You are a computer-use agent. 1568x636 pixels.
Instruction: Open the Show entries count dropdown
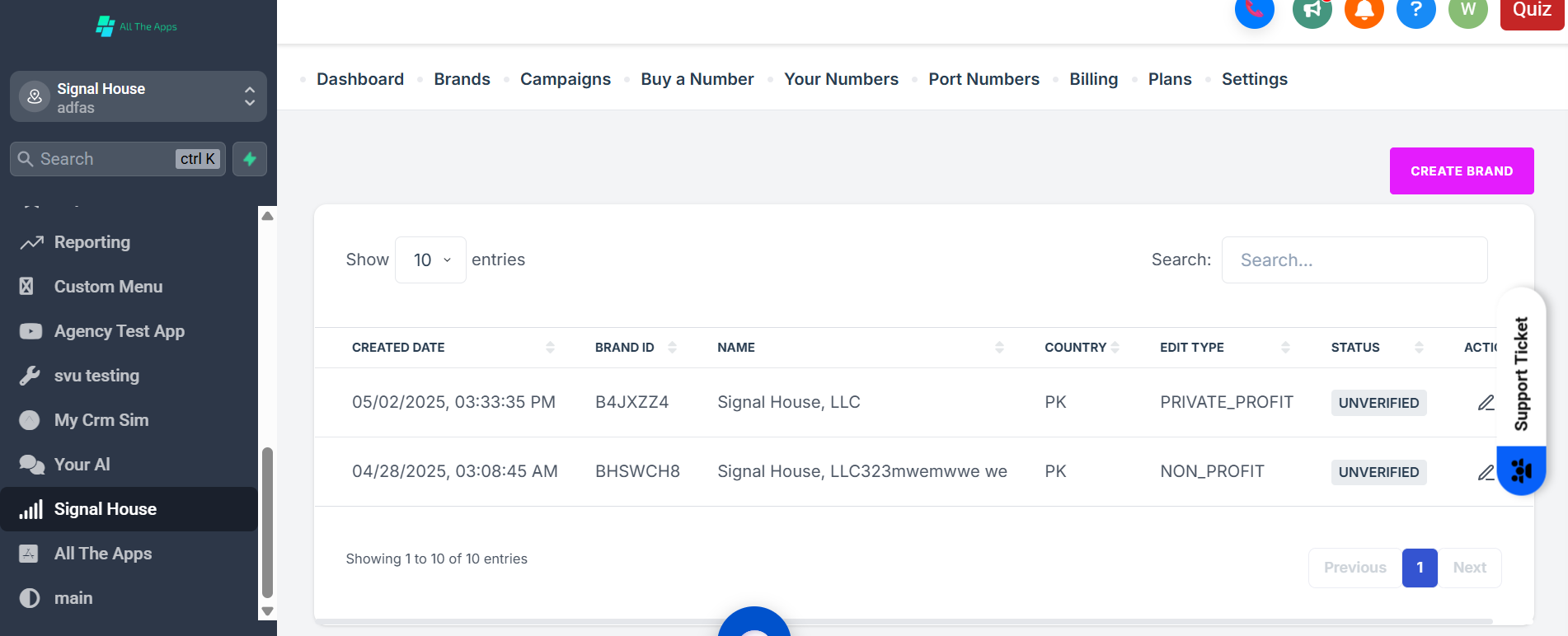(x=430, y=260)
